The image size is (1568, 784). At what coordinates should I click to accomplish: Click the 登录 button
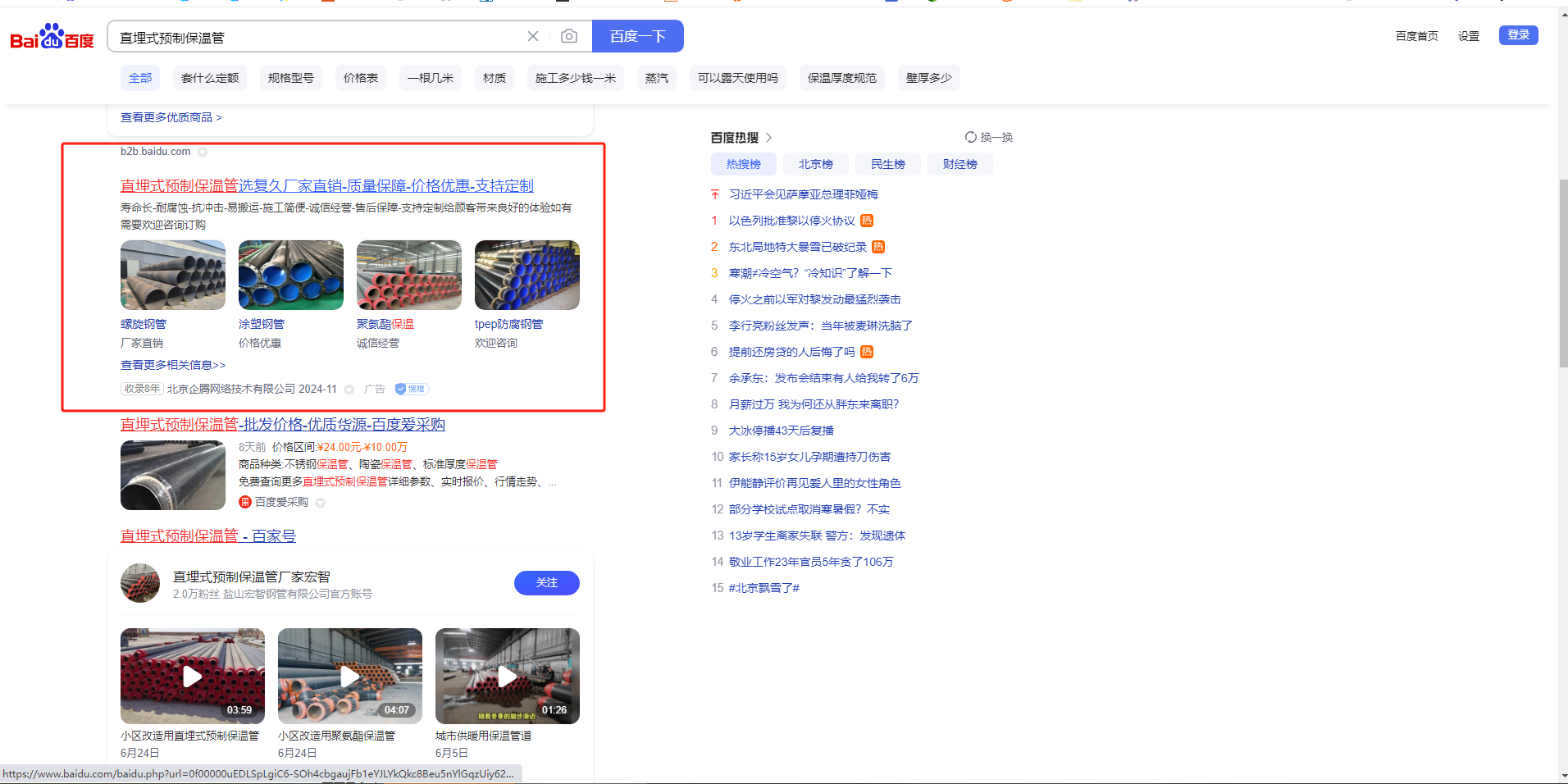pos(1519,35)
